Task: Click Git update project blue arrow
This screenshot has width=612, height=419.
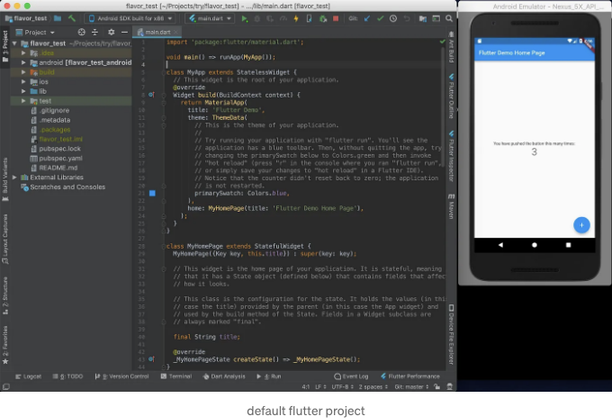Action: 367,18
